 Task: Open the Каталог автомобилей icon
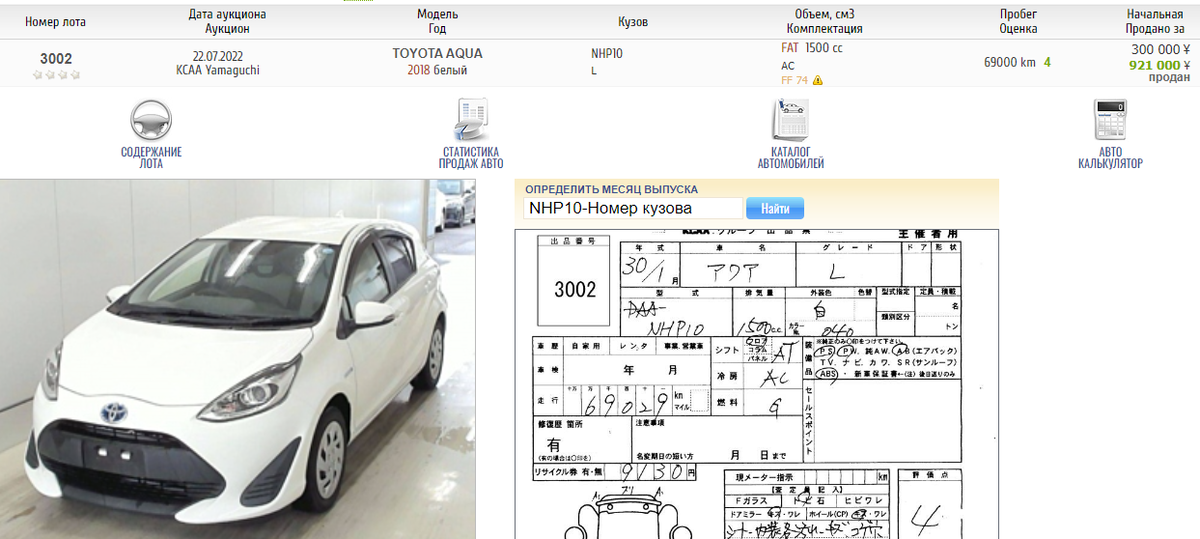[790, 120]
